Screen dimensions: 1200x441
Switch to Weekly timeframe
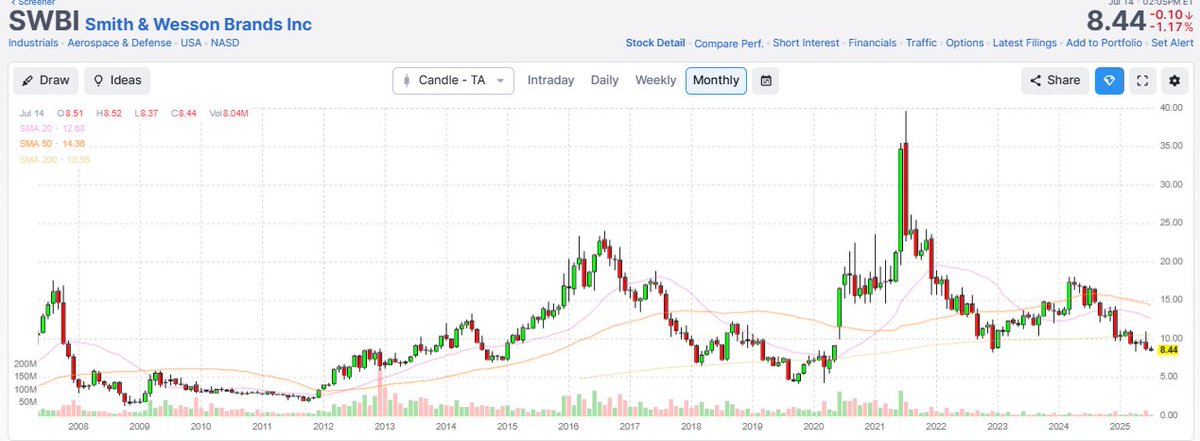tap(656, 80)
